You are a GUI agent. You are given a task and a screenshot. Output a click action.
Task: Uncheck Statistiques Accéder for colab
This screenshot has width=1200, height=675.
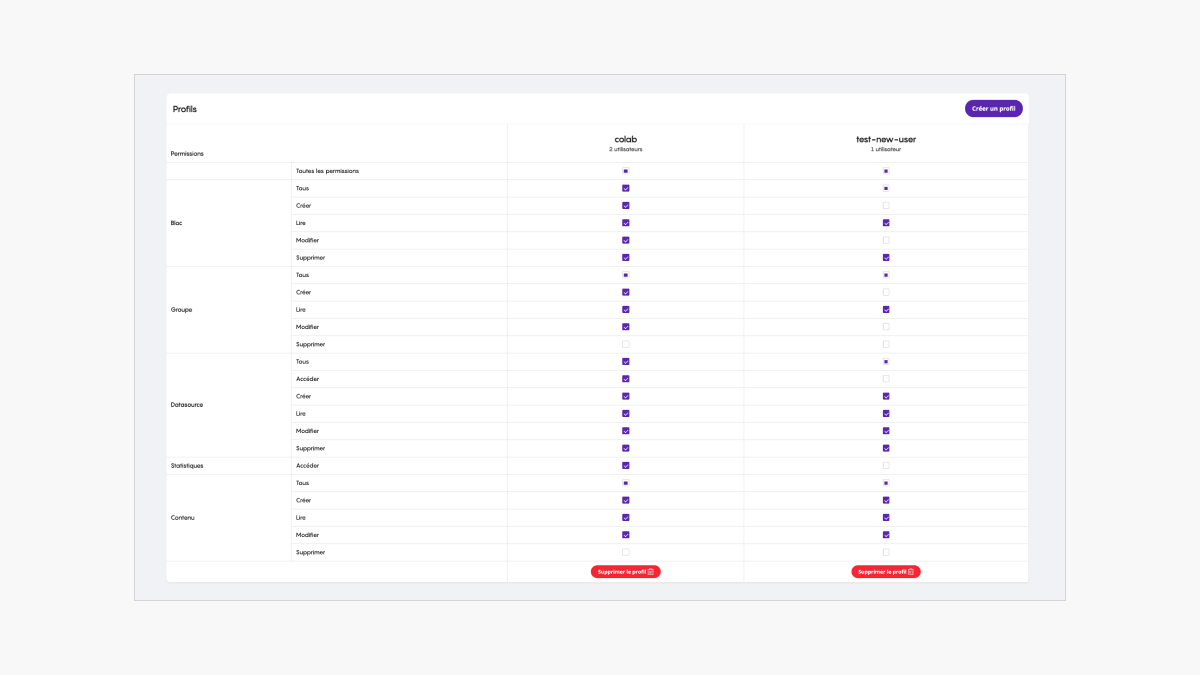[x=626, y=465]
